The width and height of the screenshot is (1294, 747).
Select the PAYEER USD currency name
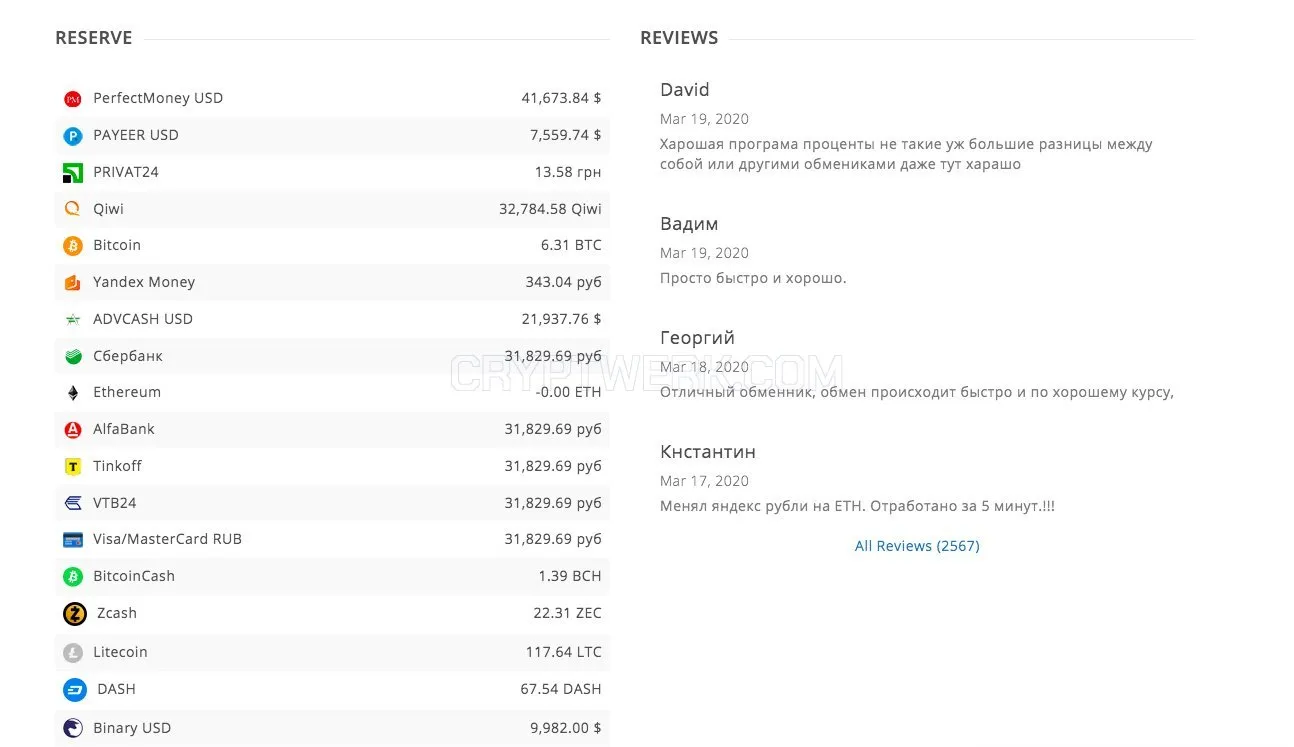[136, 135]
